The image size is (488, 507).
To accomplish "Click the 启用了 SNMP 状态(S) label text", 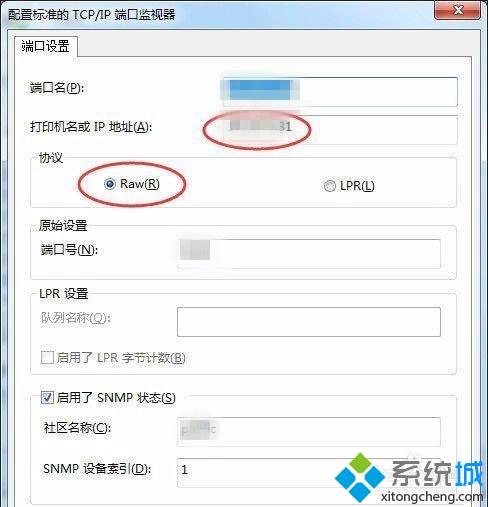I will click(x=116, y=398).
